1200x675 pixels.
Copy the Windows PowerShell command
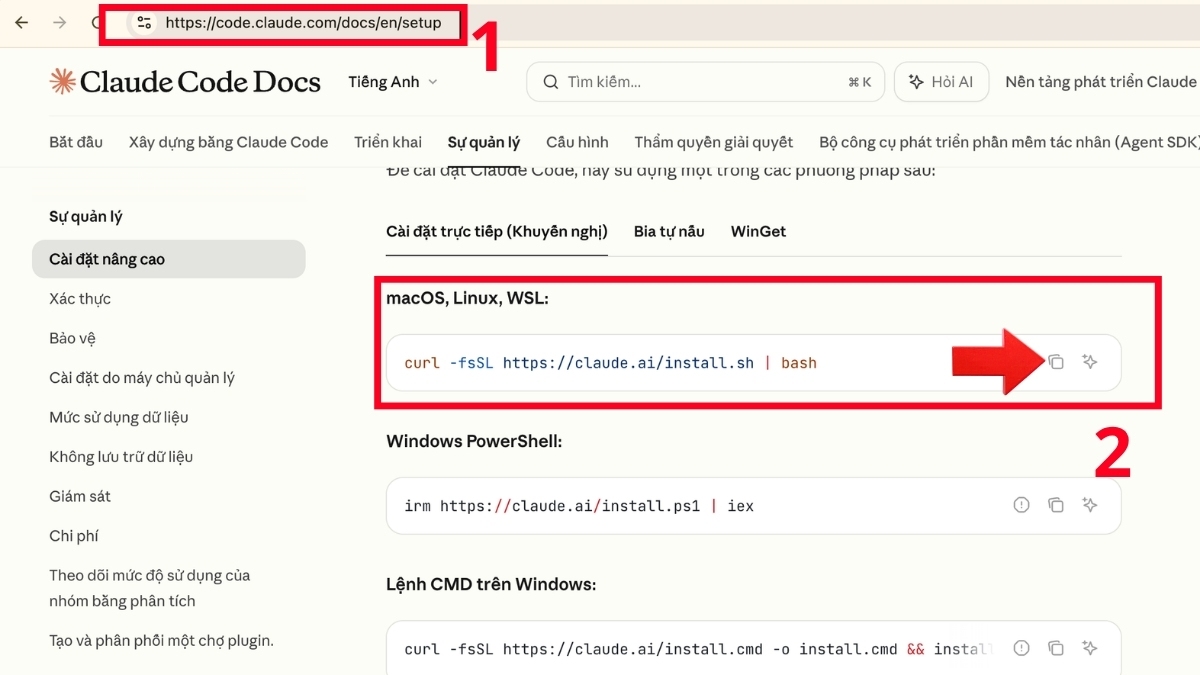pyautogui.click(x=1057, y=505)
